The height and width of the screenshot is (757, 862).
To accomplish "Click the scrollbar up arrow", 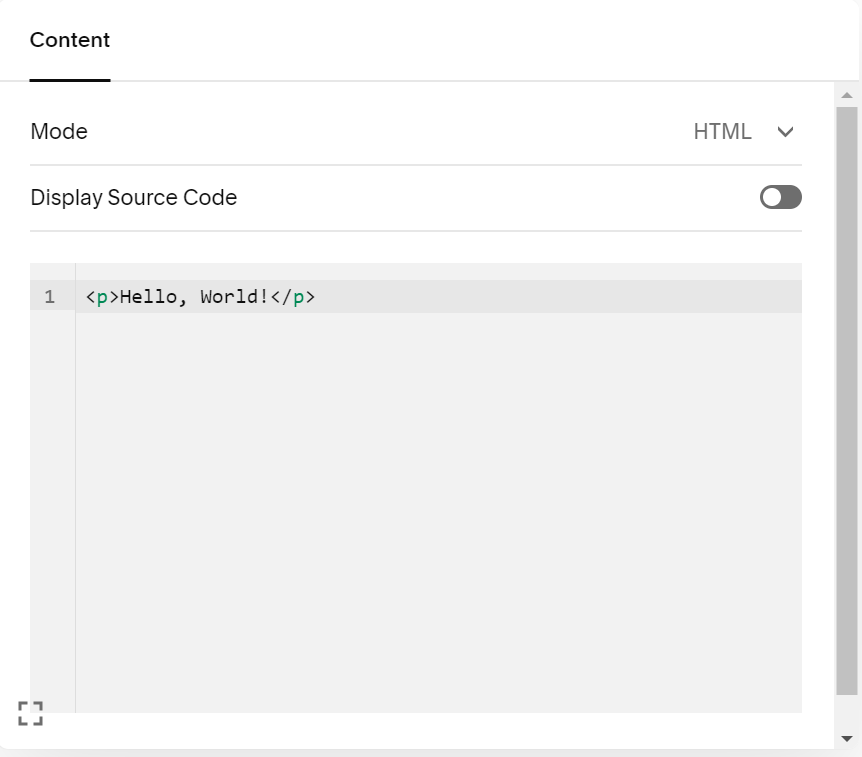I will pyautogui.click(x=847, y=96).
